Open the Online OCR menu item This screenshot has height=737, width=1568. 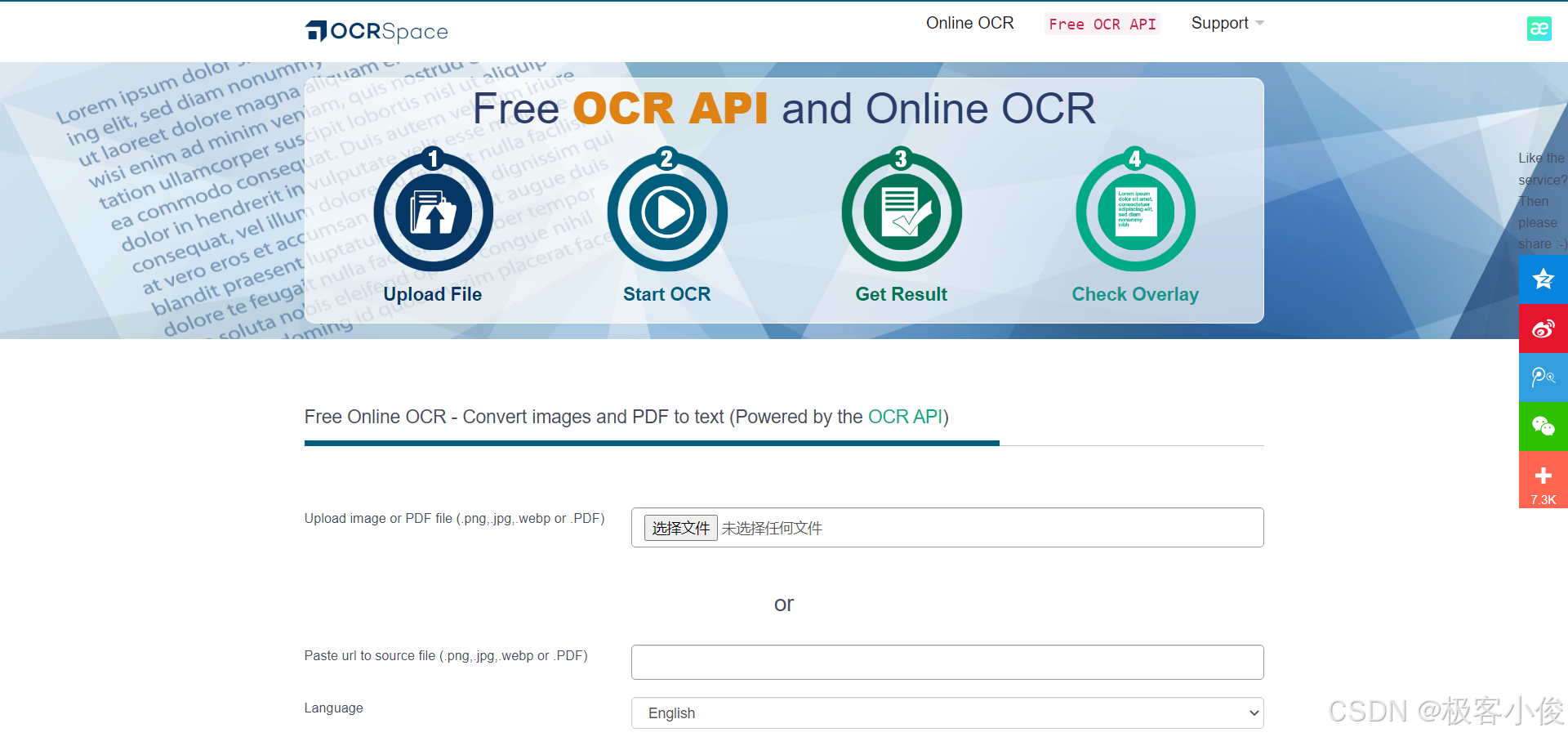pos(969,23)
